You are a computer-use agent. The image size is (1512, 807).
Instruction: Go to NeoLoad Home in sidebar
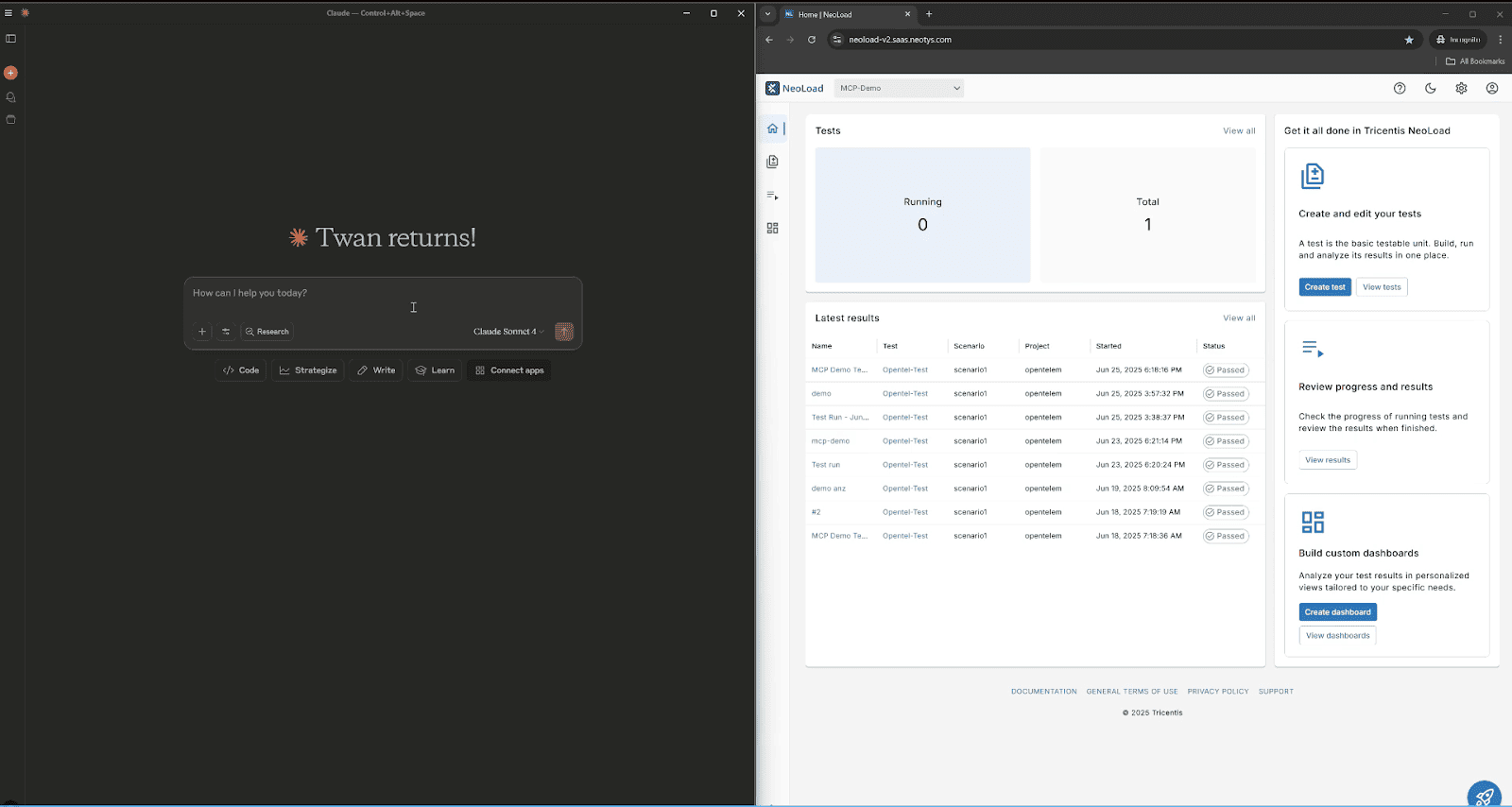[773, 129]
